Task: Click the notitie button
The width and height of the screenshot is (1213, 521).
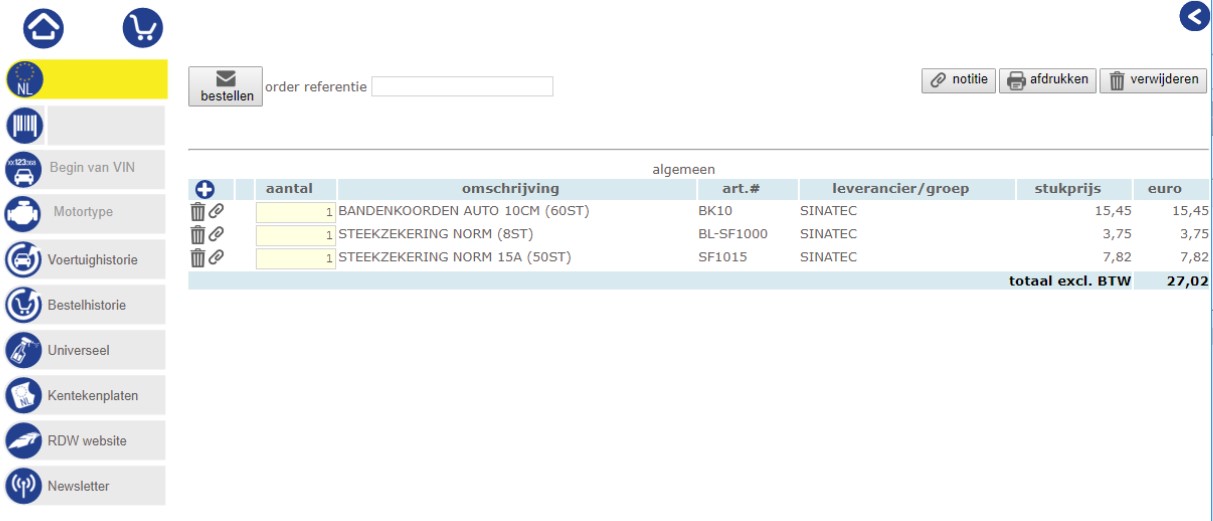Action: point(958,80)
